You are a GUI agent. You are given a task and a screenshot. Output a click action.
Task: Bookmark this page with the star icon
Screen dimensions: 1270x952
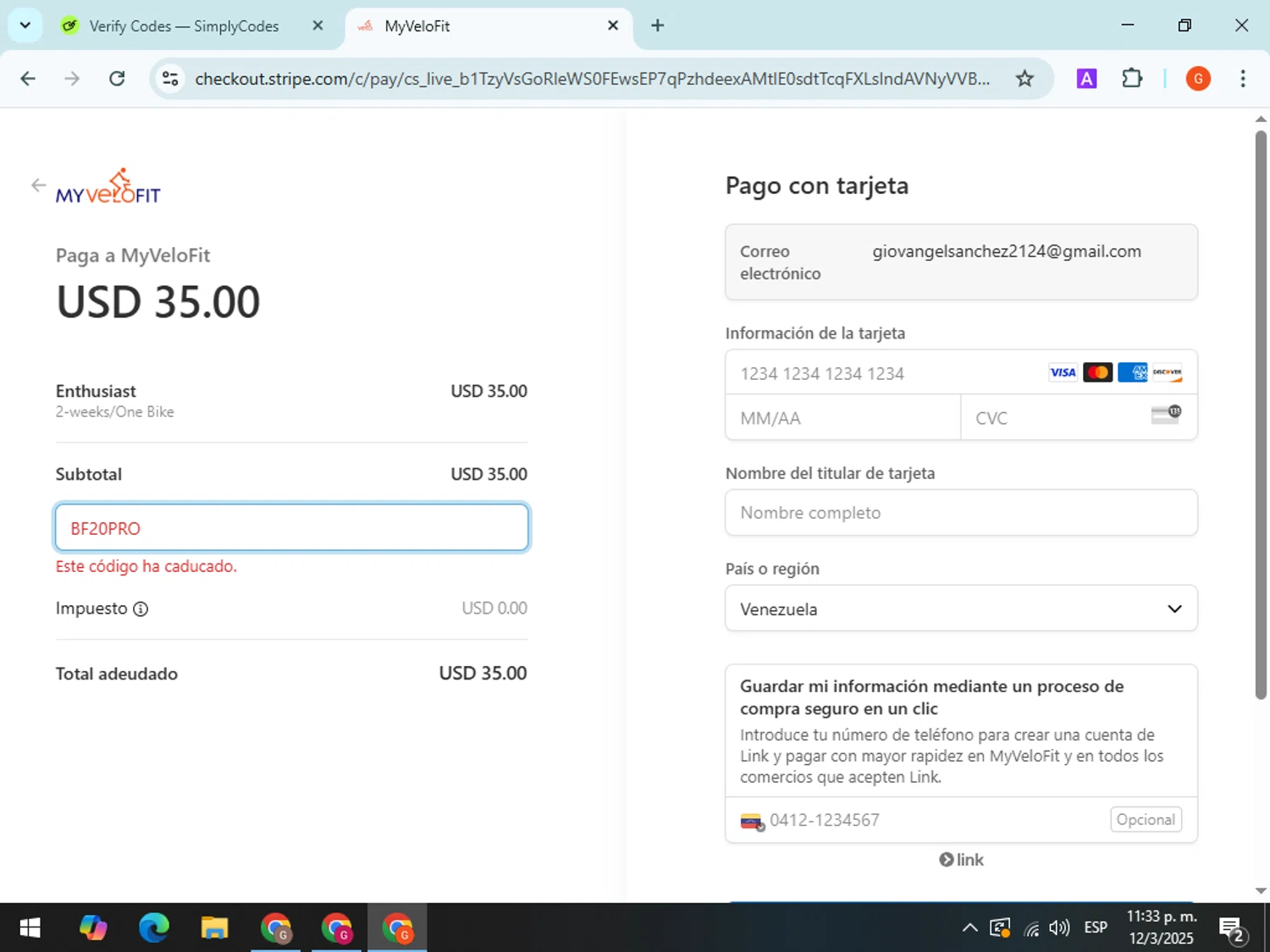[x=1024, y=79]
